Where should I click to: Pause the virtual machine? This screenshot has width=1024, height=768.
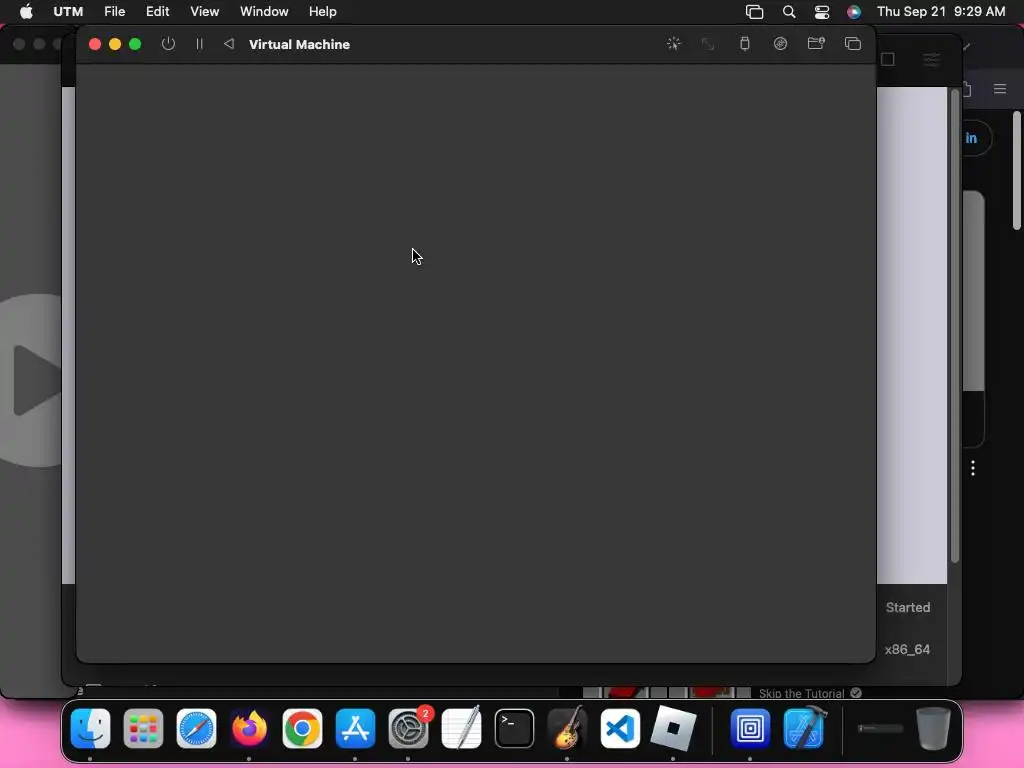click(x=199, y=44)
